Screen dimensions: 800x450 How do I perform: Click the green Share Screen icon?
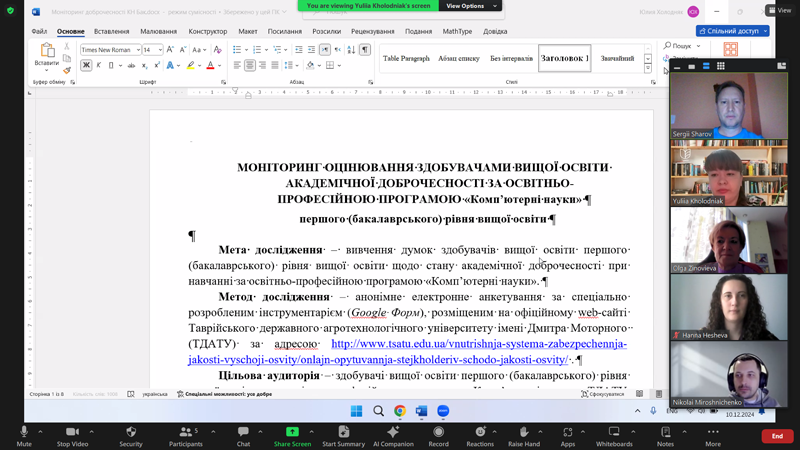293,433
